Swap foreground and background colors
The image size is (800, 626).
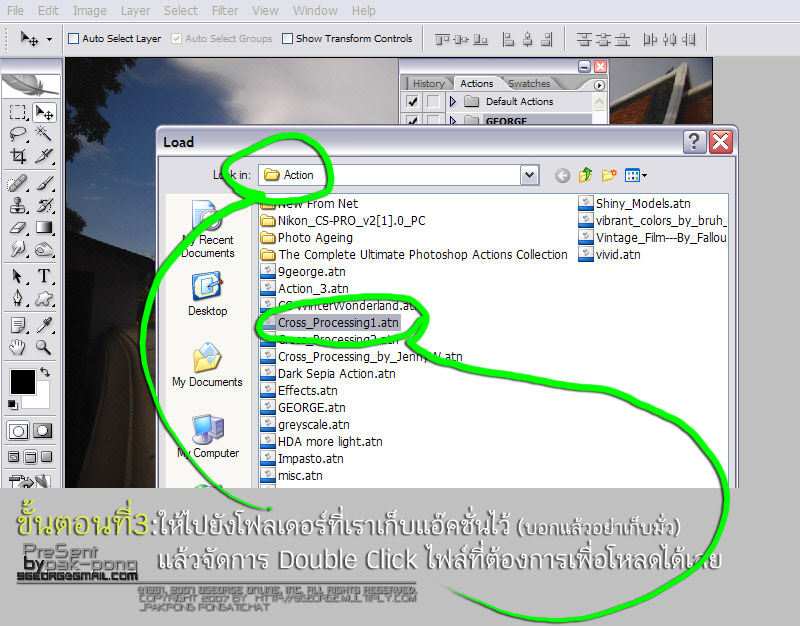(x=45, y=372)
